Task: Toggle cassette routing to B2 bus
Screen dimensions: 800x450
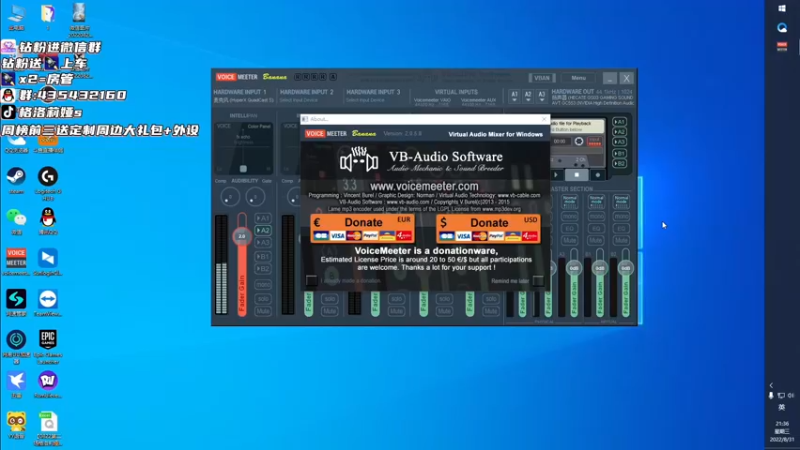Action: [x=619, y=164]
